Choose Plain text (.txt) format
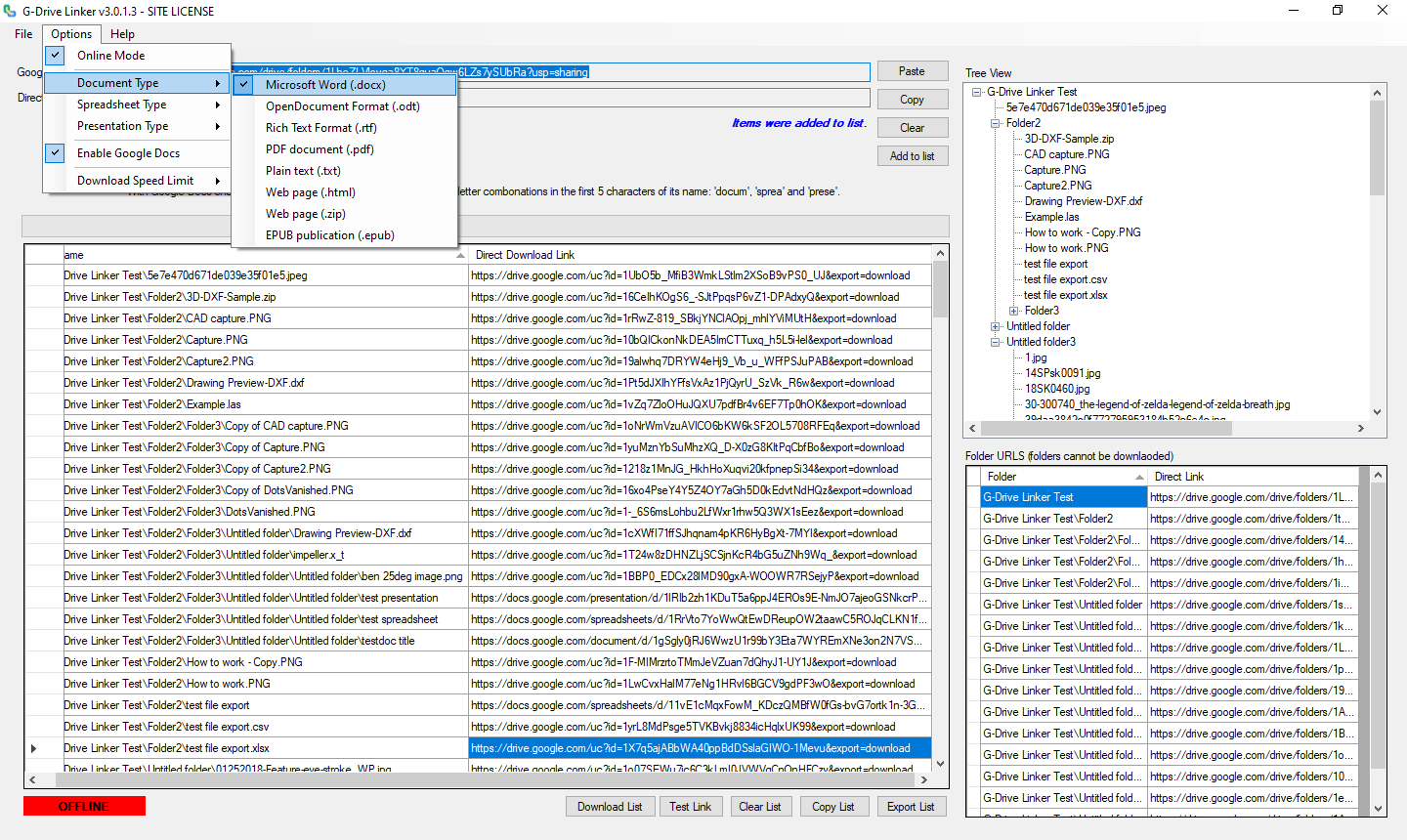 tap(344, 171)
